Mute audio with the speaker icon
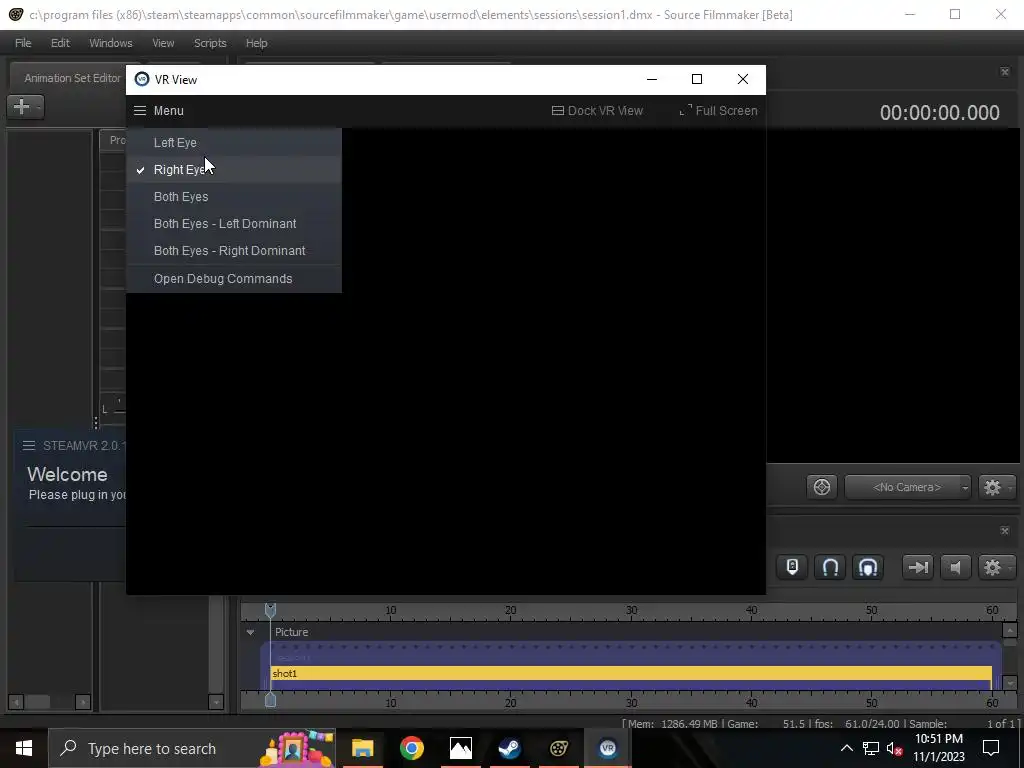 pyautogui.click(x=955, y=567)
